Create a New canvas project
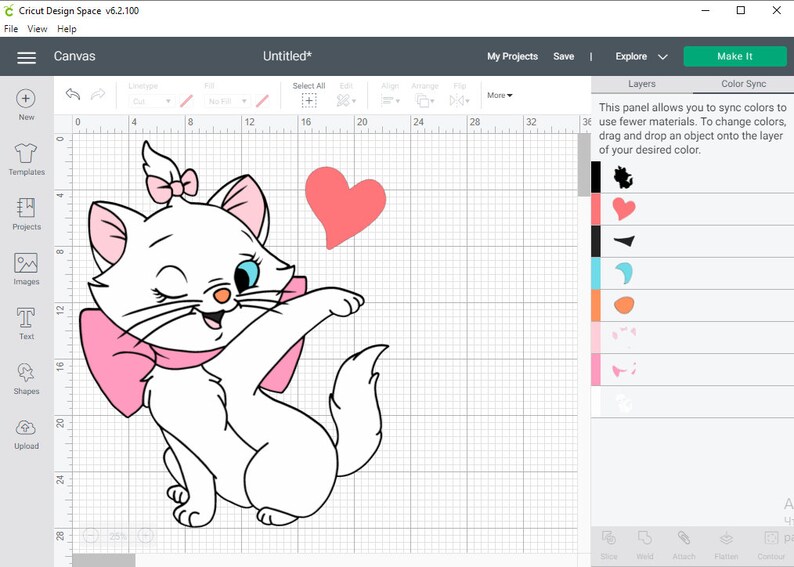Screen dimensions: 794x567 tap(26, 105)
